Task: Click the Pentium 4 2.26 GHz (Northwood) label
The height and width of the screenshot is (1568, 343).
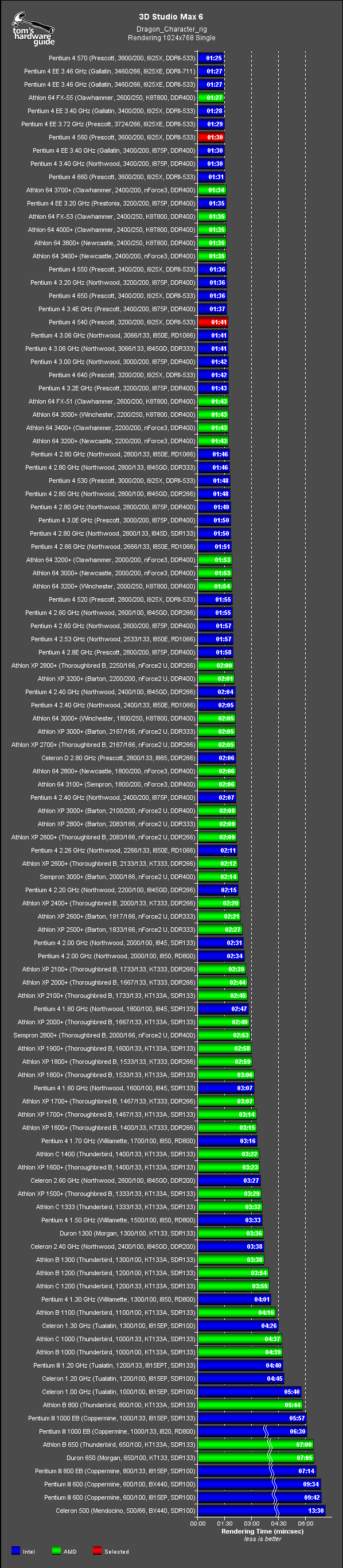Action: (x=113, y=851)
